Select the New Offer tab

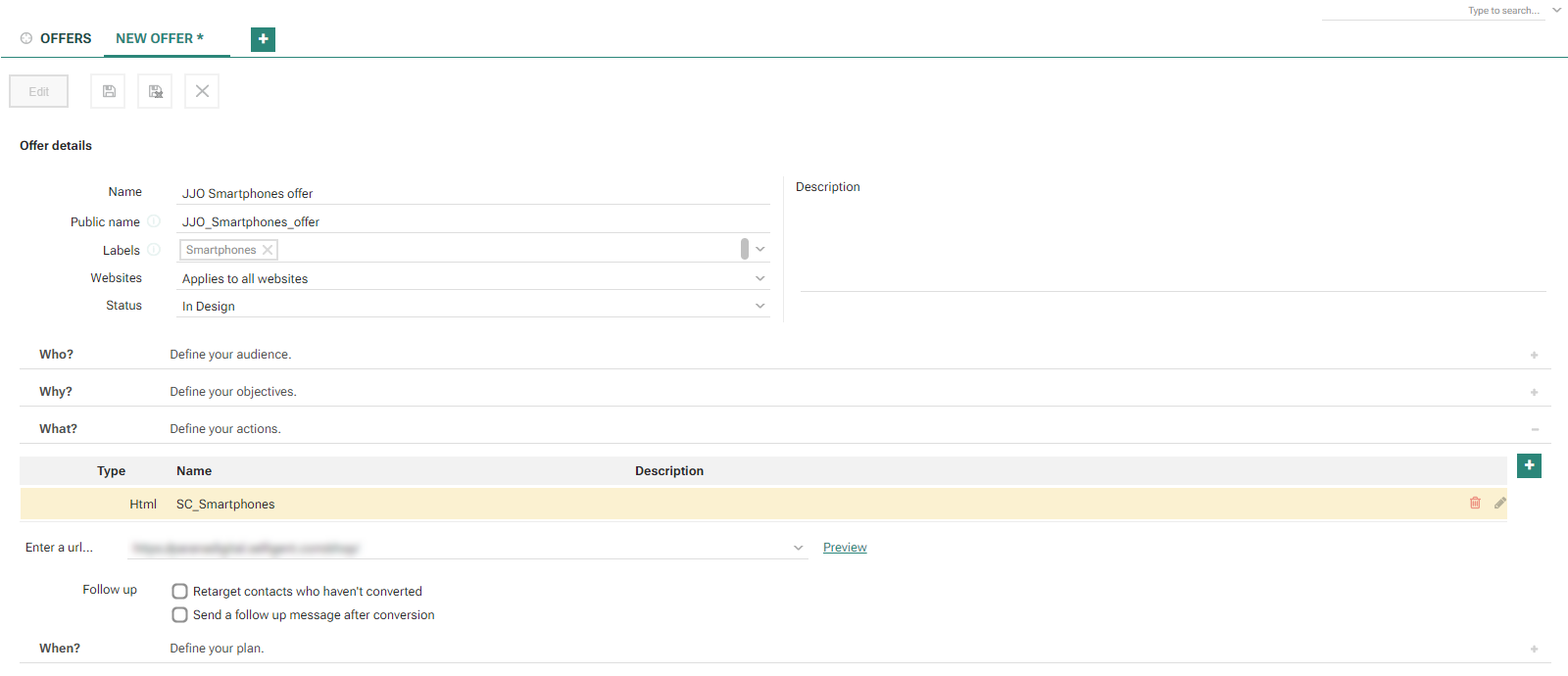[x=159, y=38]
